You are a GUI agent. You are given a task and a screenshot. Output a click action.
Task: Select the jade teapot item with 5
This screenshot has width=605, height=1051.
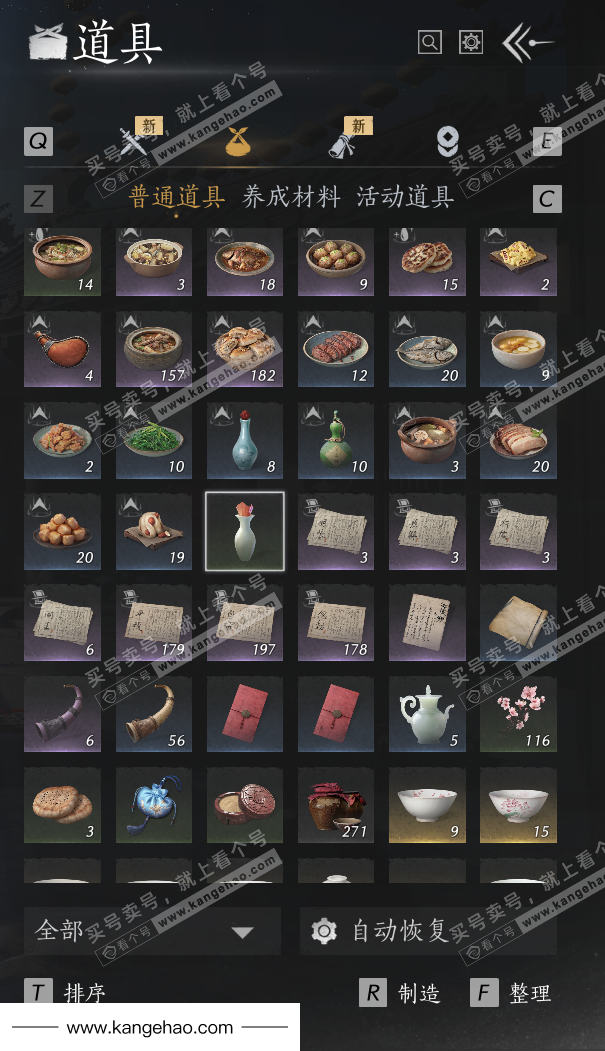(427, 714)
